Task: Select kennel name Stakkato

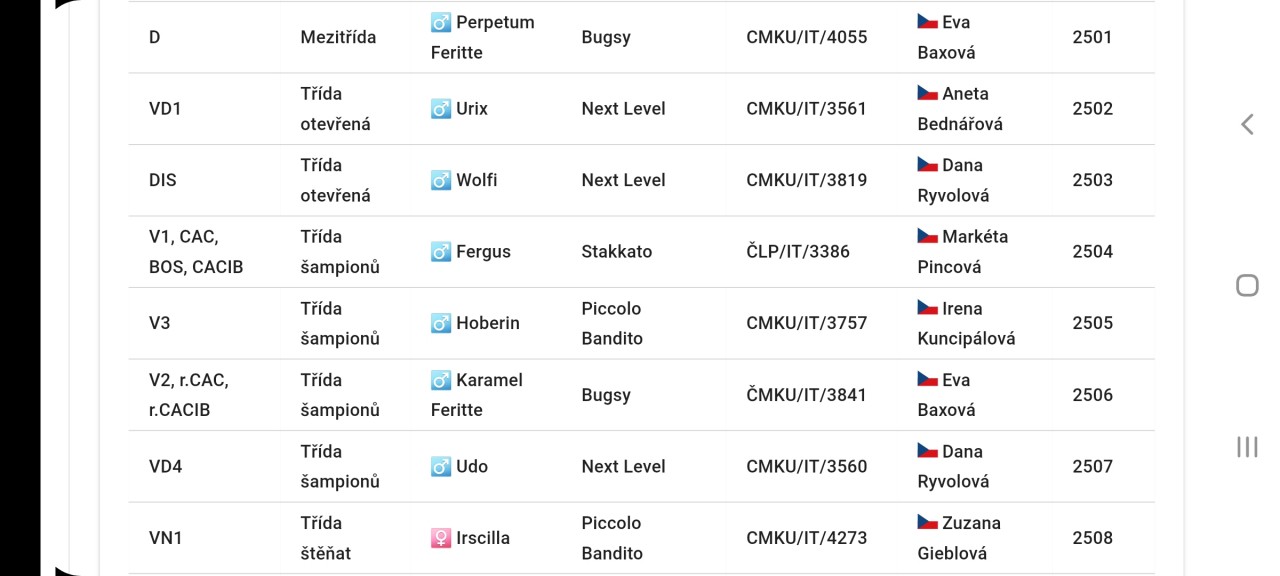Action: pos(617,251)
